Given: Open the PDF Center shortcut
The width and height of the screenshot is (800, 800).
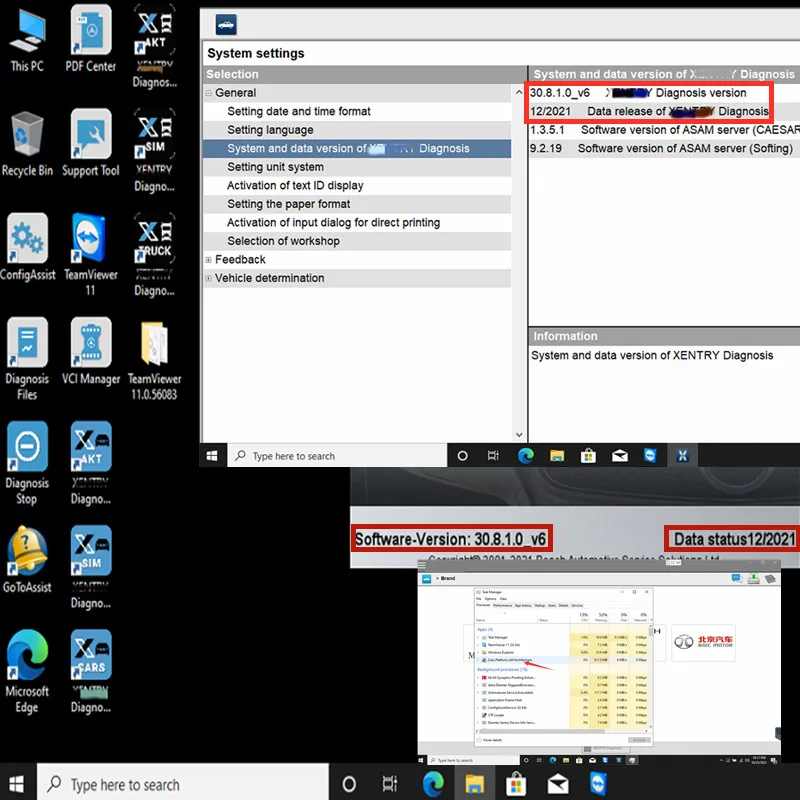Looking at the screenshot, I should pos(91,39).
